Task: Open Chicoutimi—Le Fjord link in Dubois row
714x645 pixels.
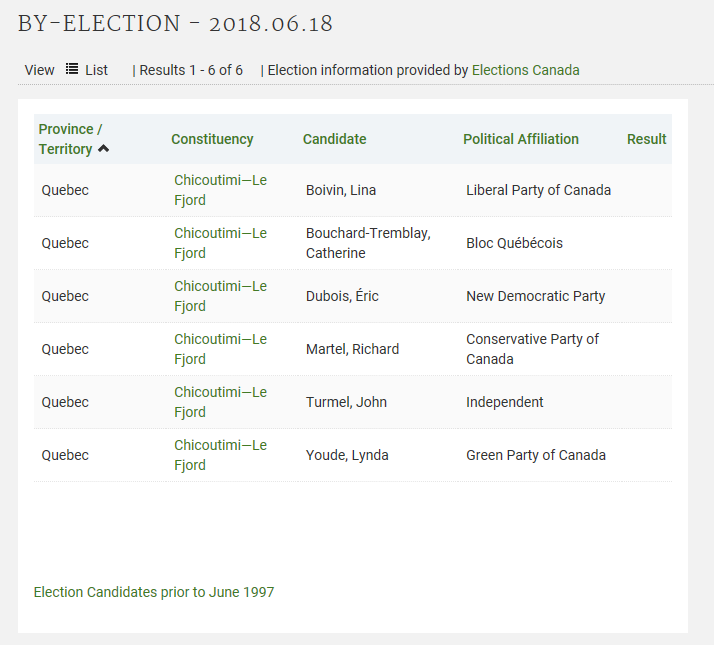Action: click(220, 296)
